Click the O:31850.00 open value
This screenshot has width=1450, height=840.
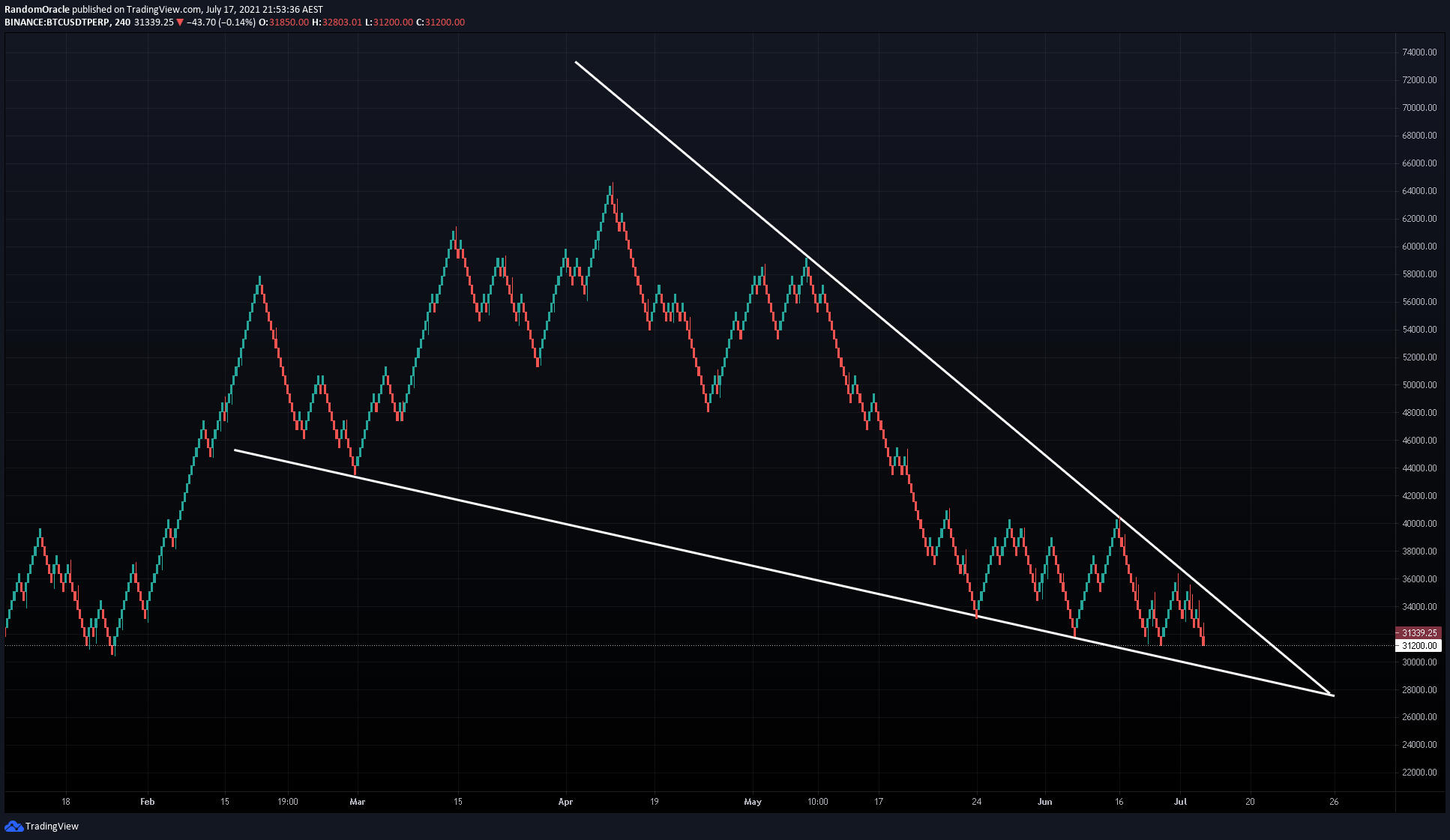(x=283, y=22)
